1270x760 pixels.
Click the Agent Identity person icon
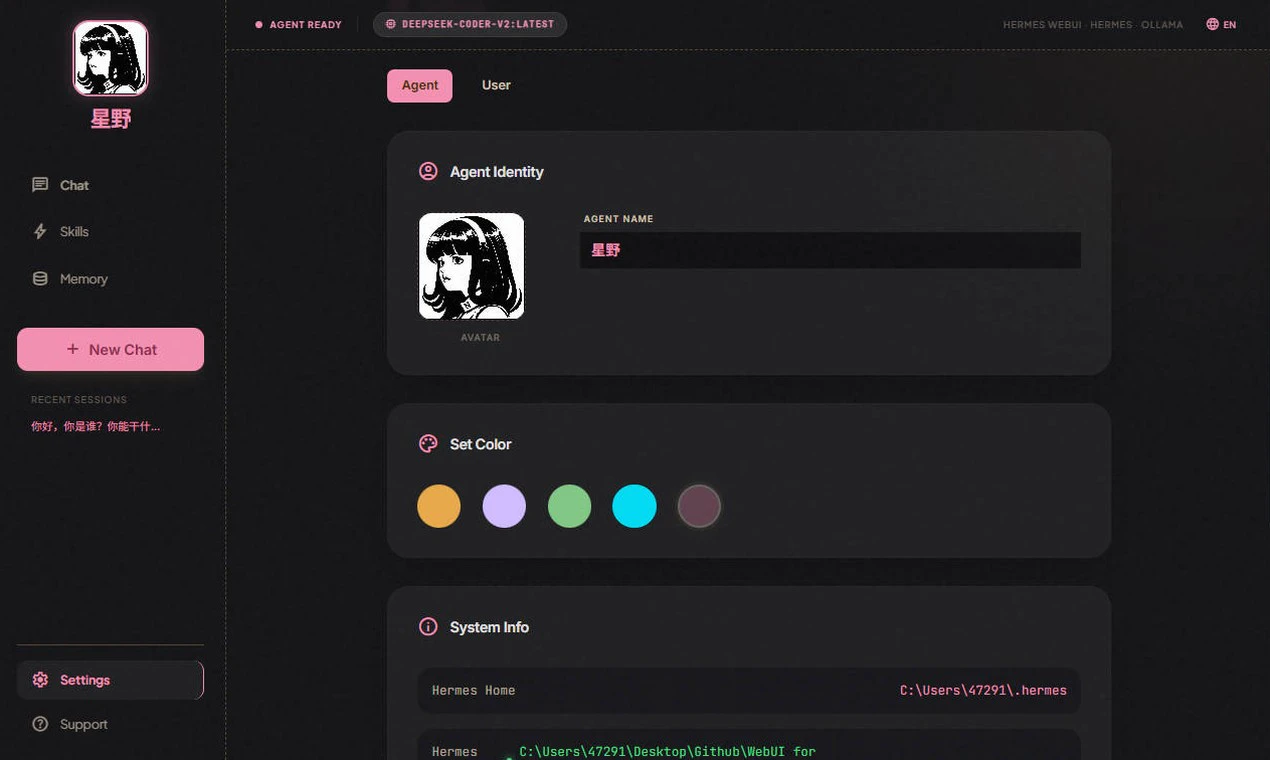coord(428,171)
